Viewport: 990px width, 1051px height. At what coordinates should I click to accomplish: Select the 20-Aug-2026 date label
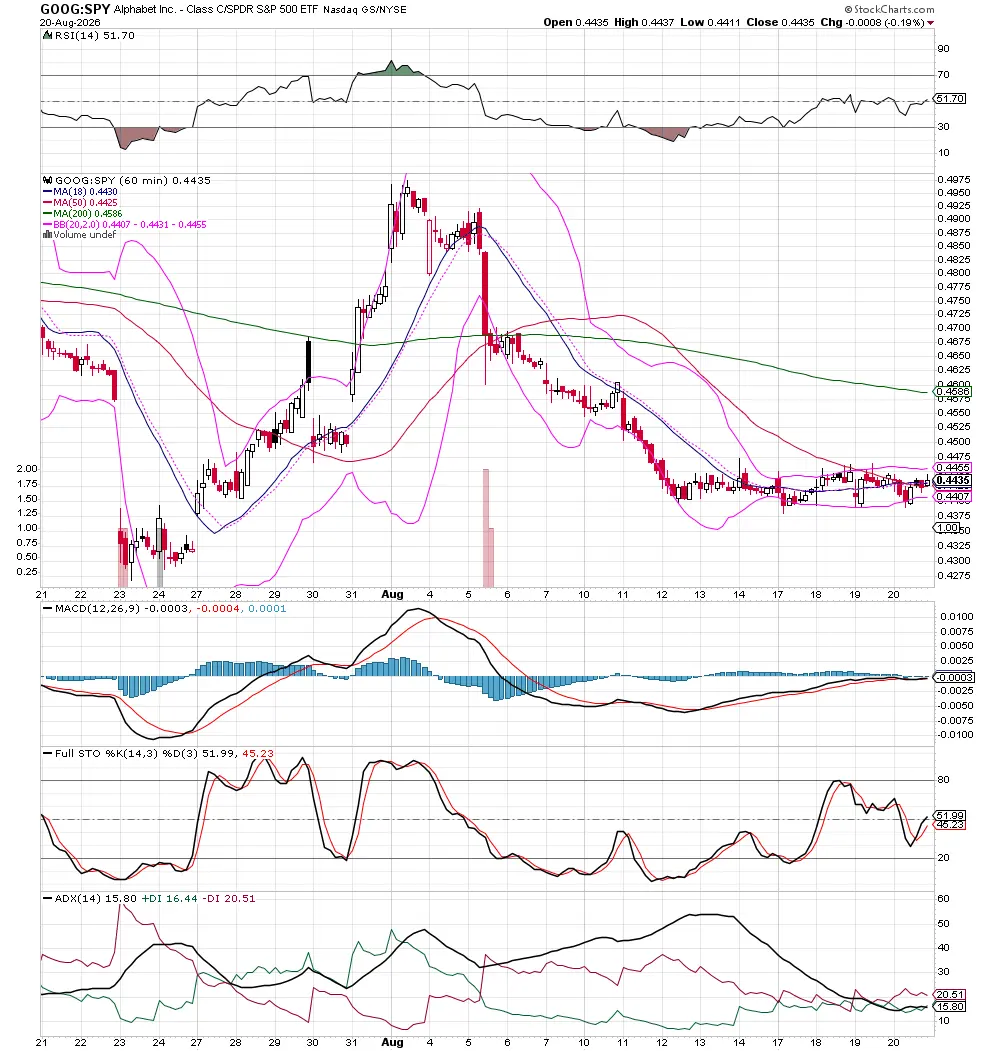pos(70,22)
